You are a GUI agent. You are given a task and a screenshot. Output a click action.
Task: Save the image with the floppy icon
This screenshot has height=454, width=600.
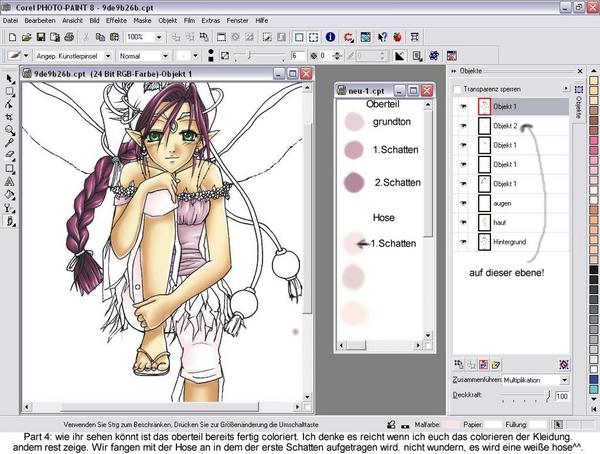(41, 37)
